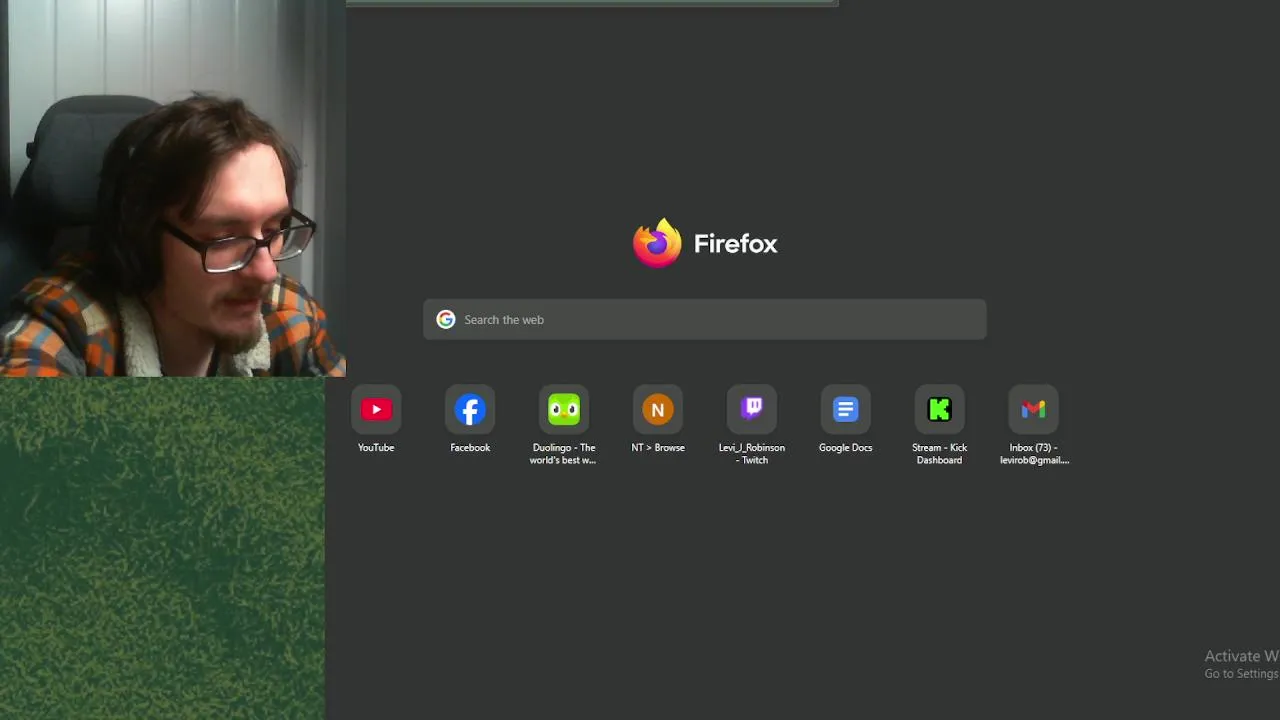Click the Google Docs label text

[x=846, y=448]
